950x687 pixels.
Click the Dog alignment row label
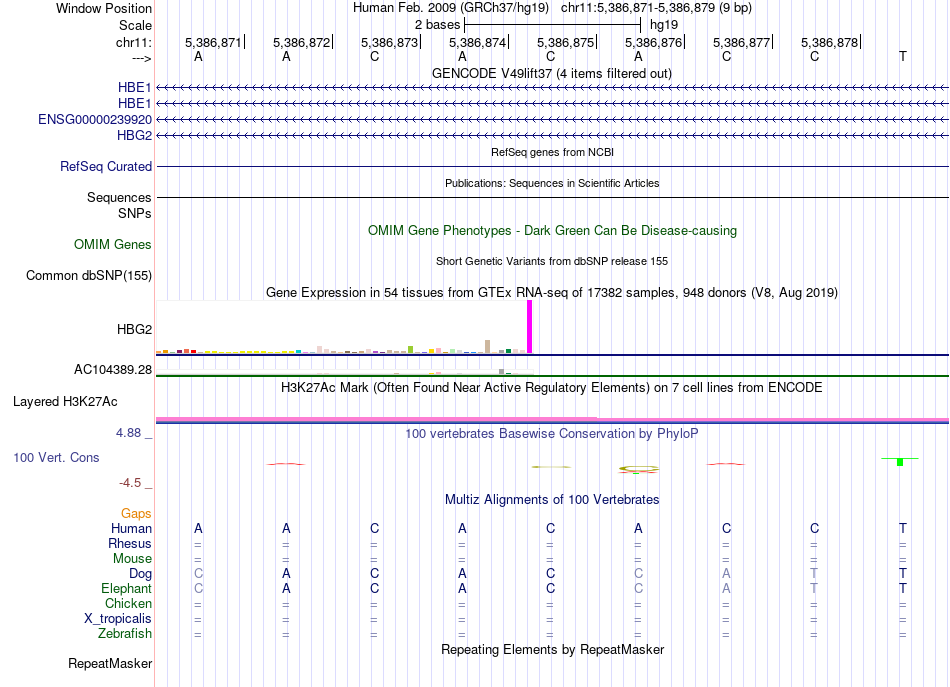[x=140, y=574]
